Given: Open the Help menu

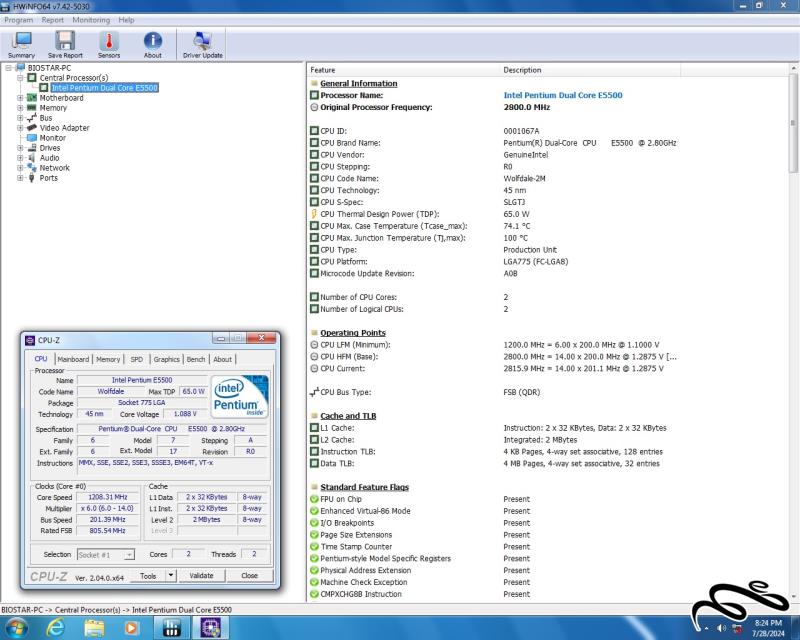Looking at the screenshot, I should [x=126, y=20].
